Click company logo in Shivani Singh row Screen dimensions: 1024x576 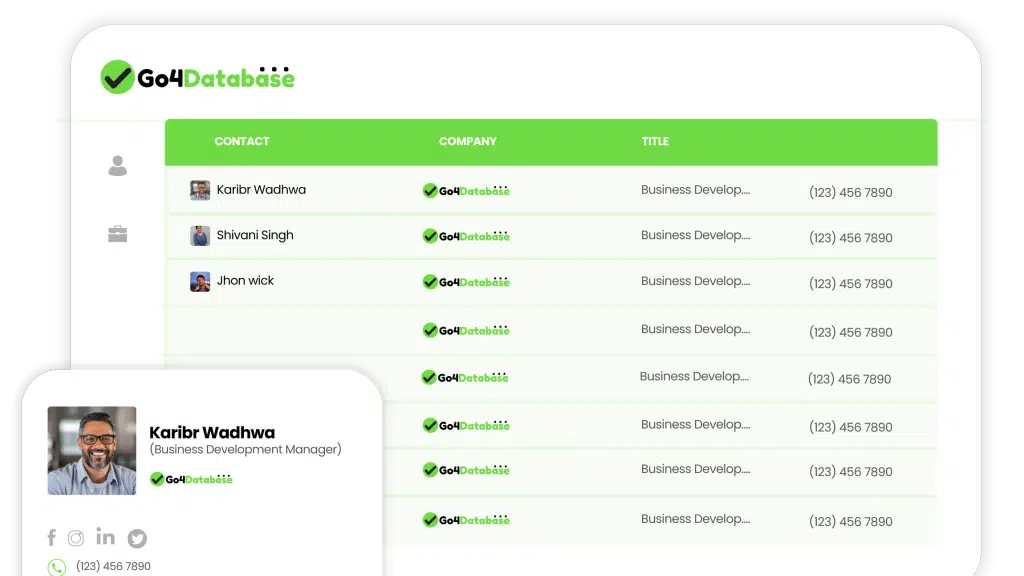point(466,236)
